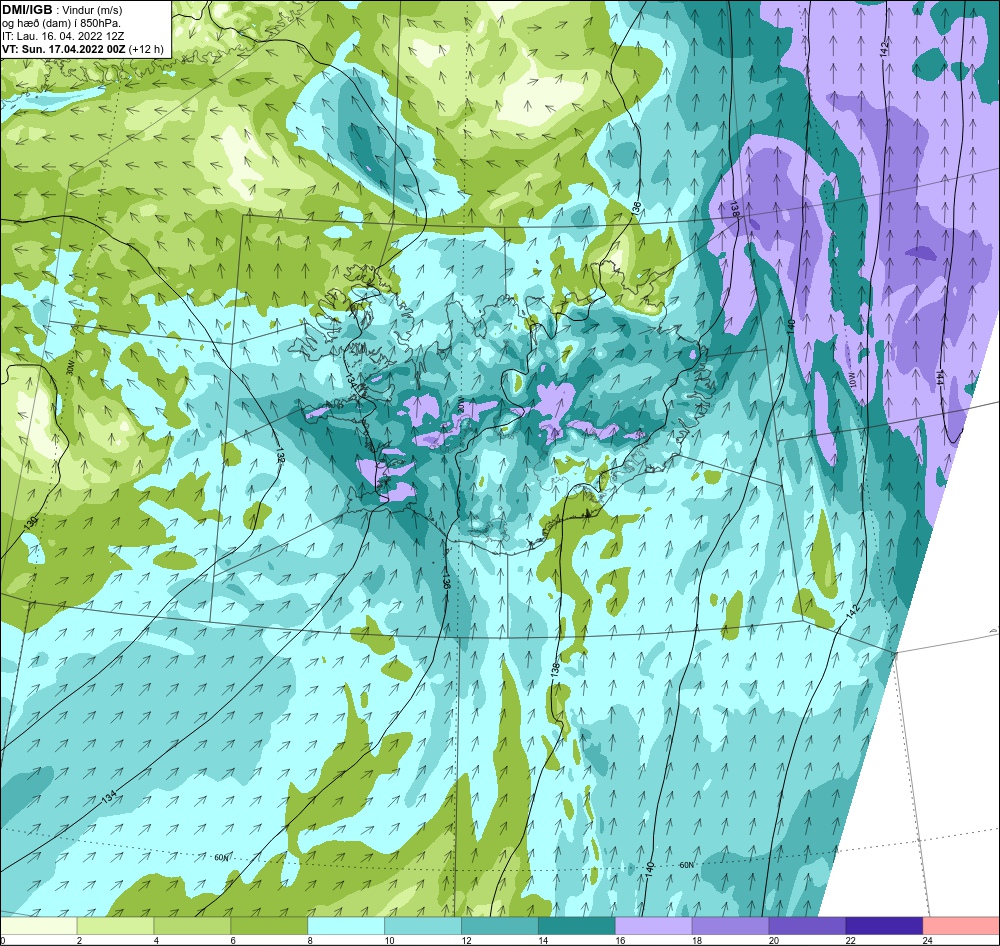The image size is (1000, 946).
Task: Click the '136' contour label north-east of Iceland
Action: coord(636,207)
